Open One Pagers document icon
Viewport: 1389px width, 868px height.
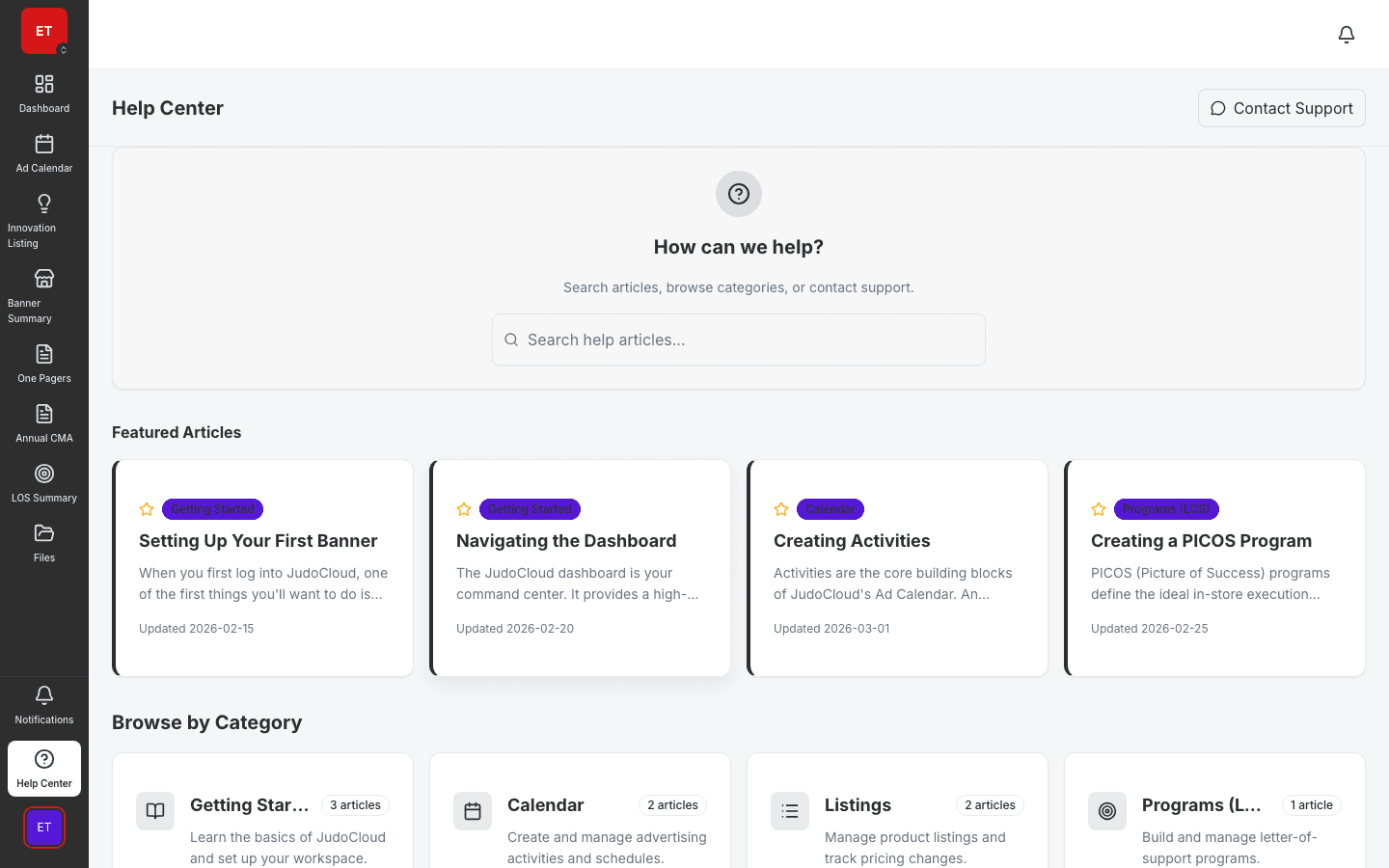tap(44, 354)
